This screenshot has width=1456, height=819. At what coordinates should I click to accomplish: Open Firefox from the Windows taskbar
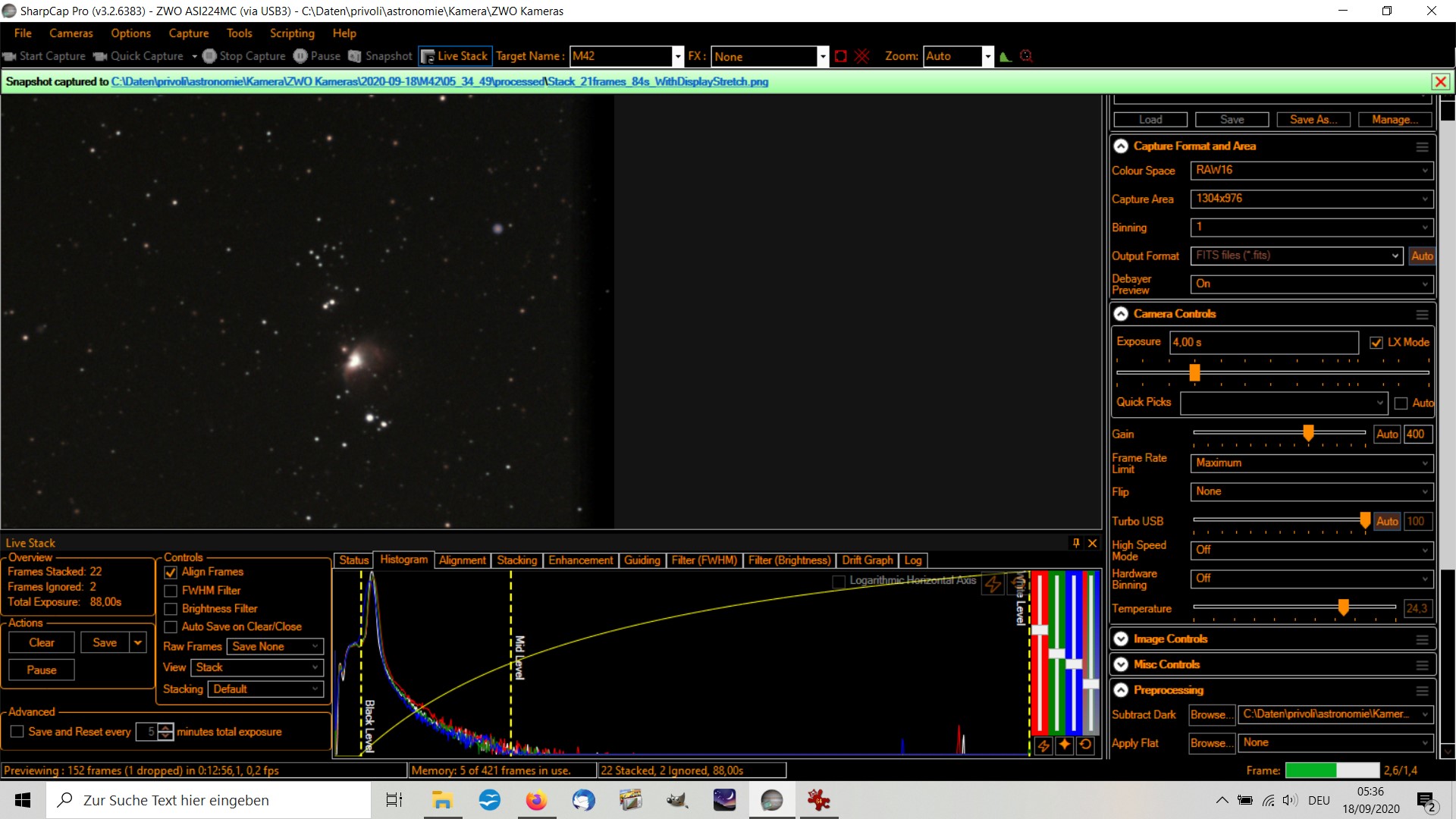[536, 800]
